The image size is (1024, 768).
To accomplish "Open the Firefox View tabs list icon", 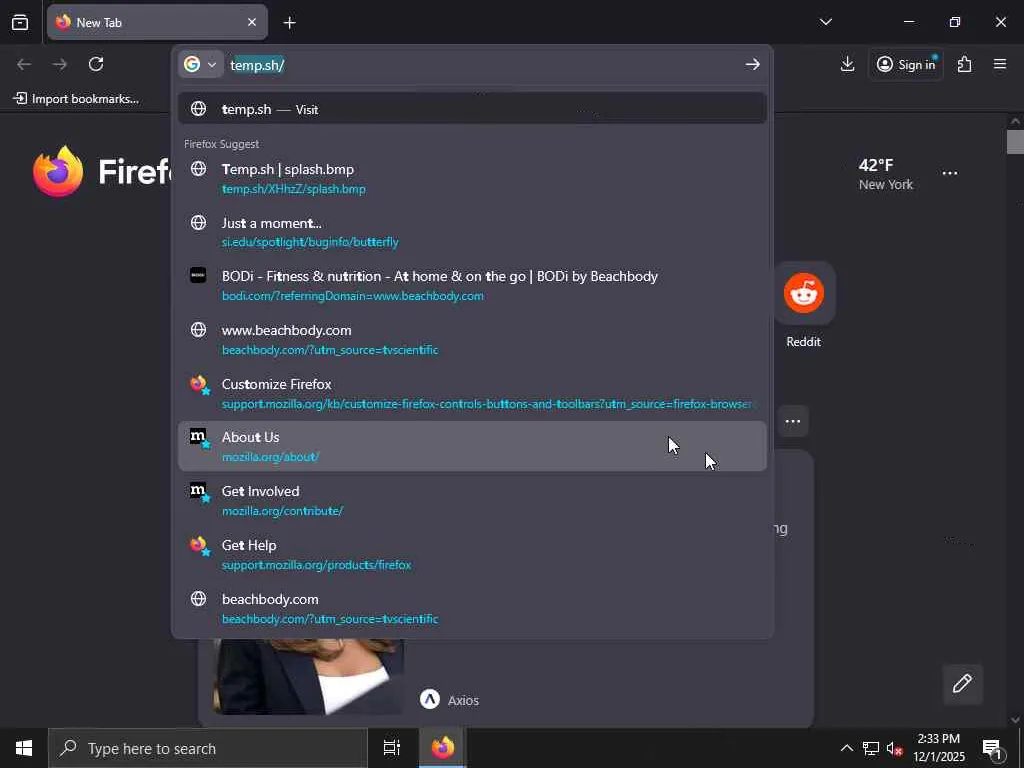I will (x=20, y=22).
